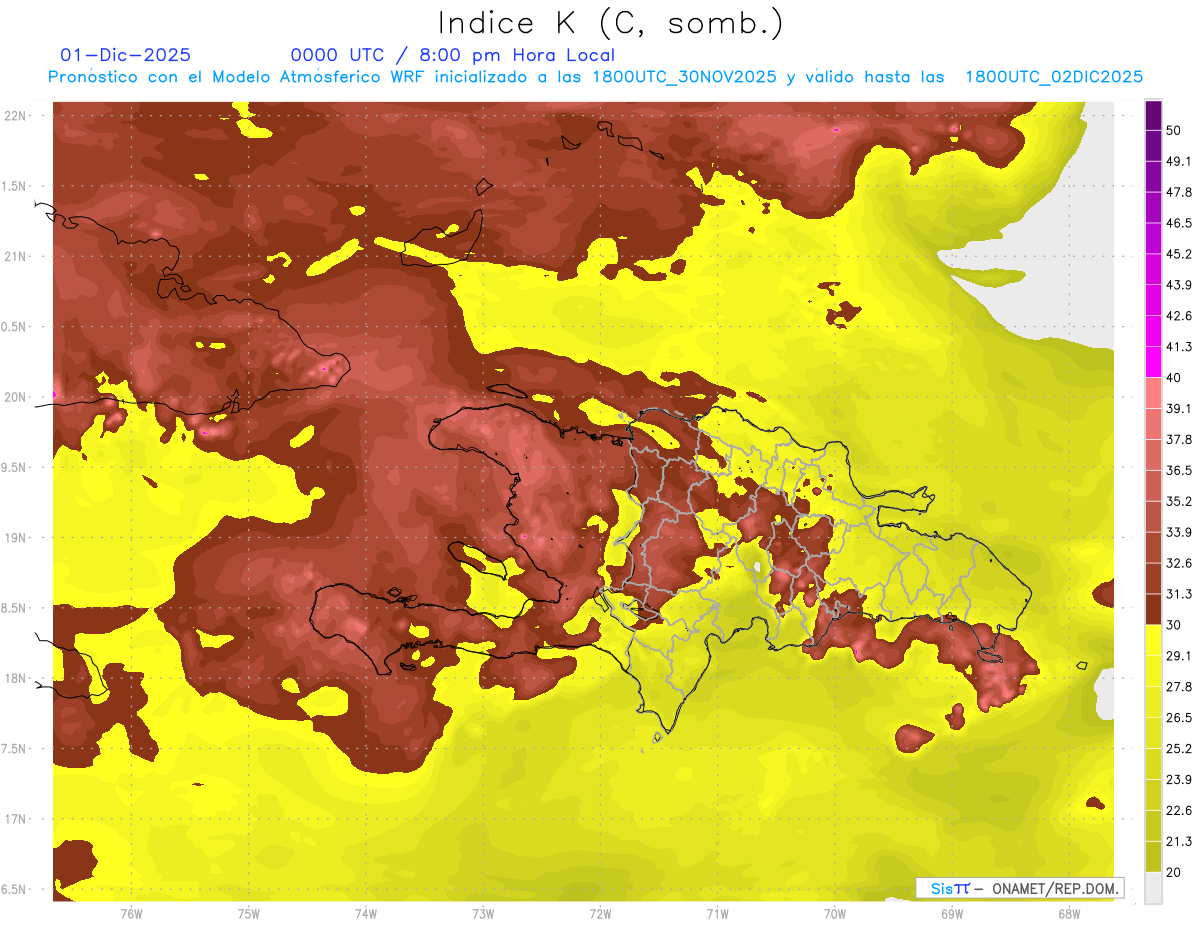The image size is (1200, 927).
Task: Click the colorbar value '46.5'
Action: pos(1179,224)
